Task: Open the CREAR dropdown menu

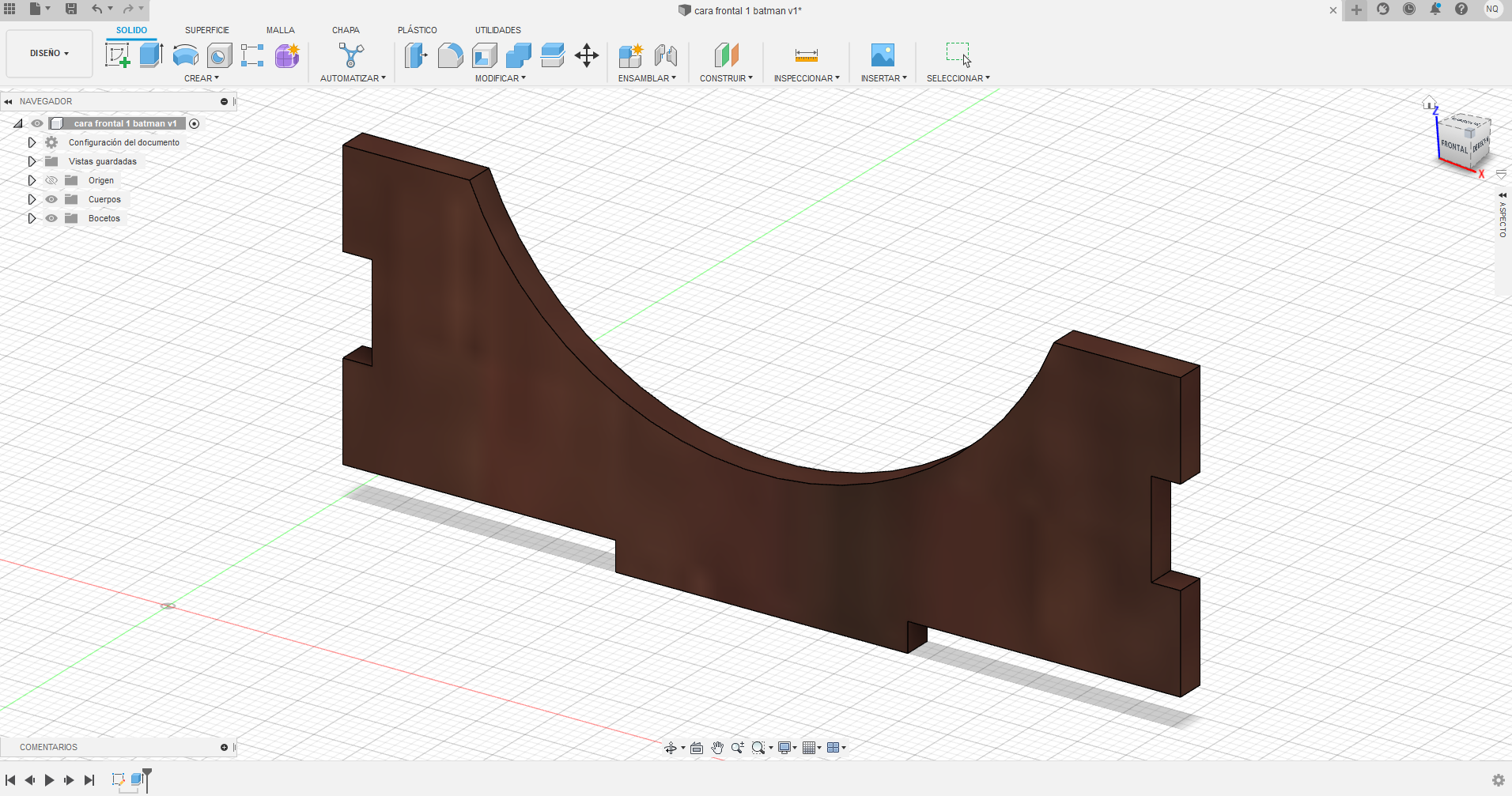Action: point(202,78)
